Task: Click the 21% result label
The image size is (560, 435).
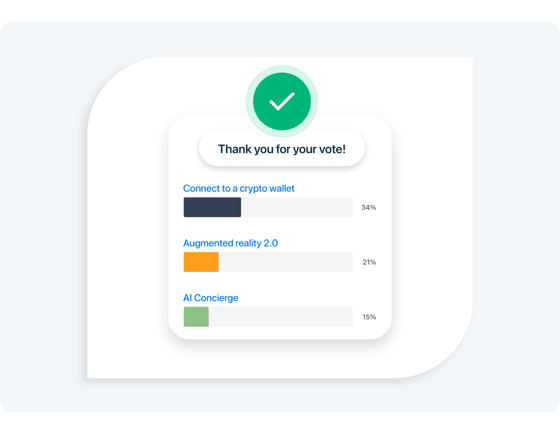Action: [369, 262]
